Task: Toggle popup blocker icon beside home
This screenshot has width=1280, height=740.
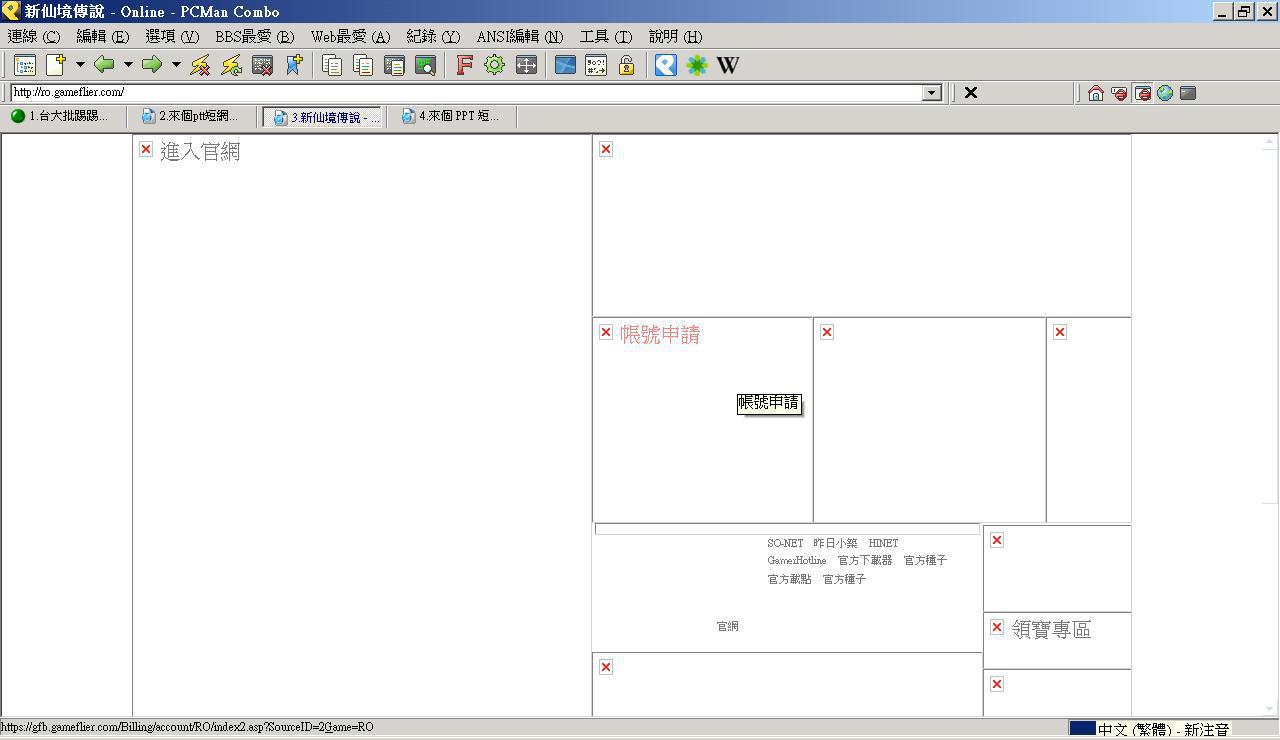Action: pos(1119,93)
